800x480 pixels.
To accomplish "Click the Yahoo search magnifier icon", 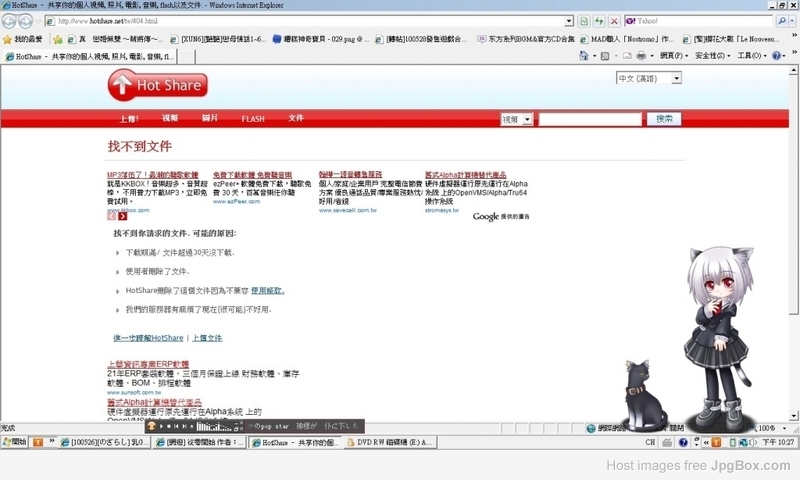I will click(781, 21).
